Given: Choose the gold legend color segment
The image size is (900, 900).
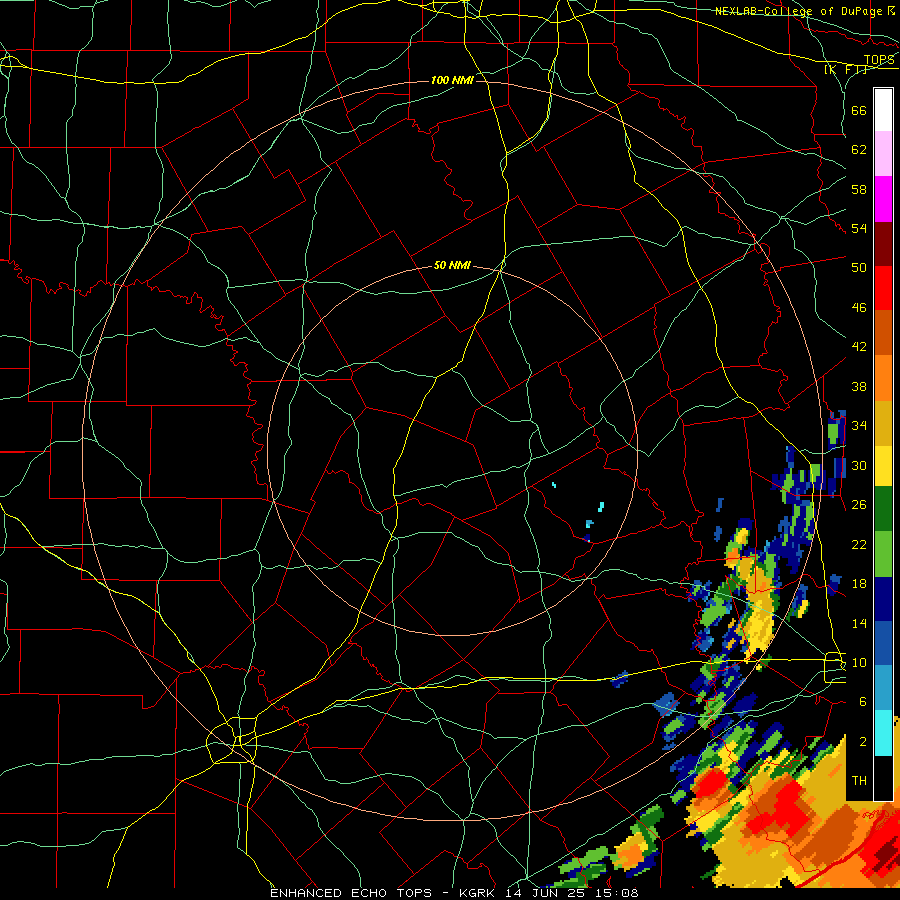Looking at the screenshot, I should click(x=883, y=422).
